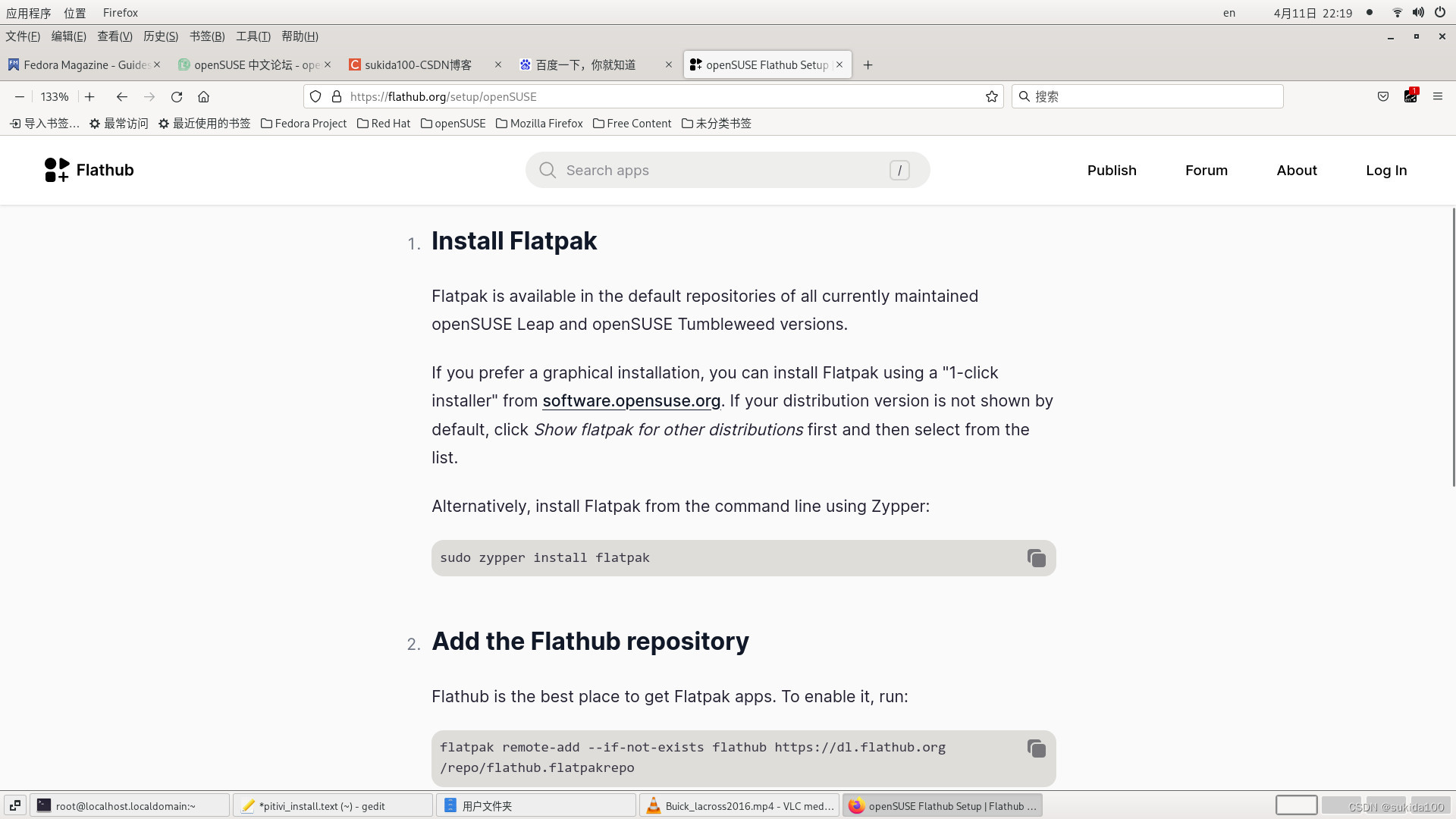1456x819 pixels.
Task: Open the 帮助(H) menu
Action: (300, 36)
